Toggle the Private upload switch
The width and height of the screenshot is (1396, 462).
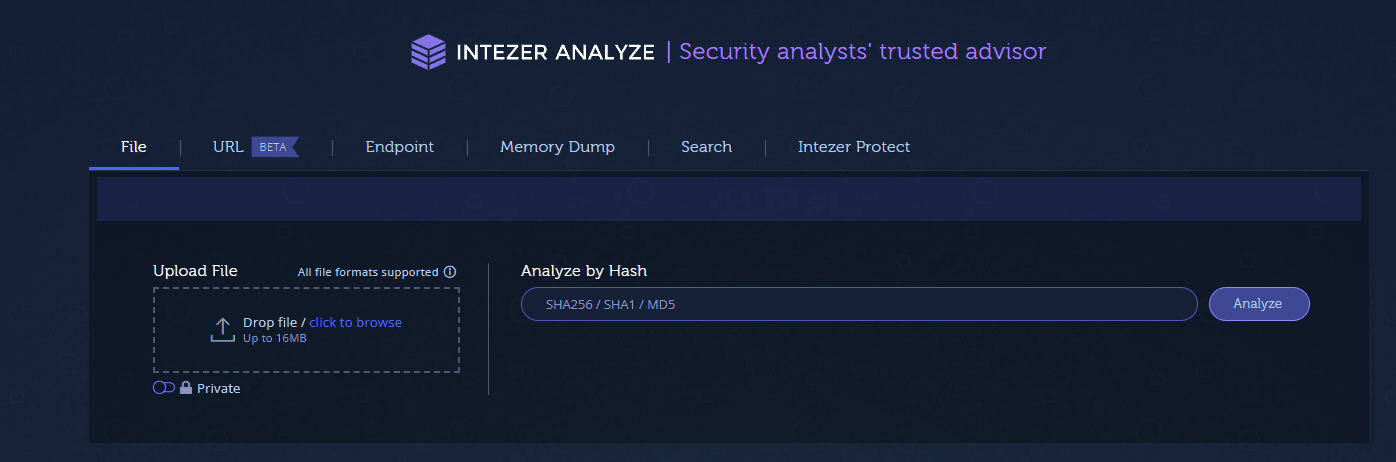pyautogui.click(x=163, y=388)
